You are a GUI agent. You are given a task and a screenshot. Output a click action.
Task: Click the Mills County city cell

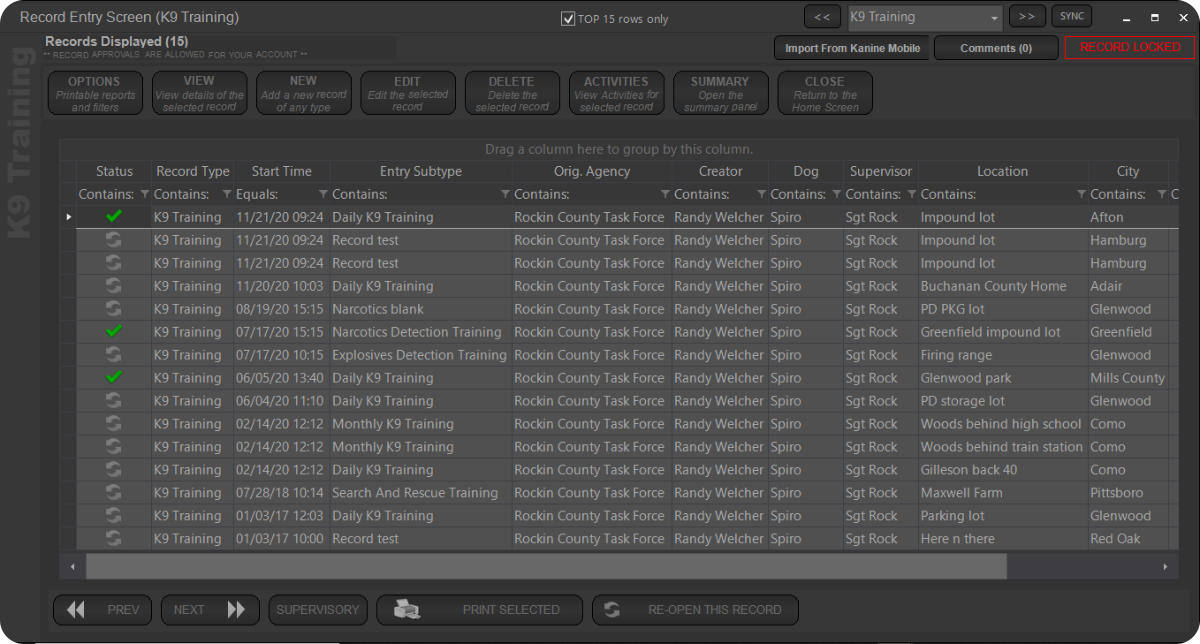1128,378
